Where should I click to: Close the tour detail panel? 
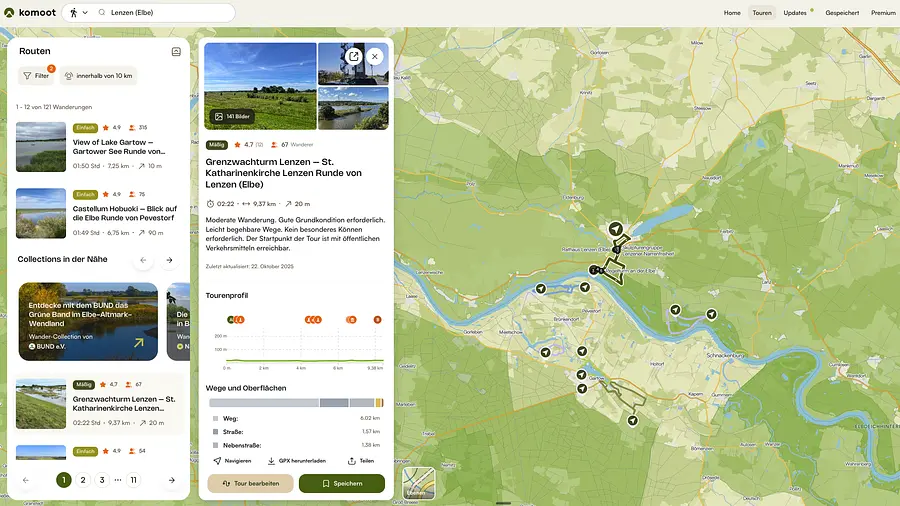click(375, 57)
